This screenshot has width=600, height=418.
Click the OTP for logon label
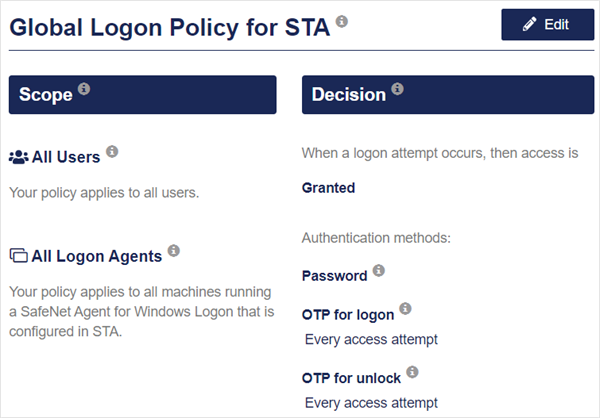[348, 315]
